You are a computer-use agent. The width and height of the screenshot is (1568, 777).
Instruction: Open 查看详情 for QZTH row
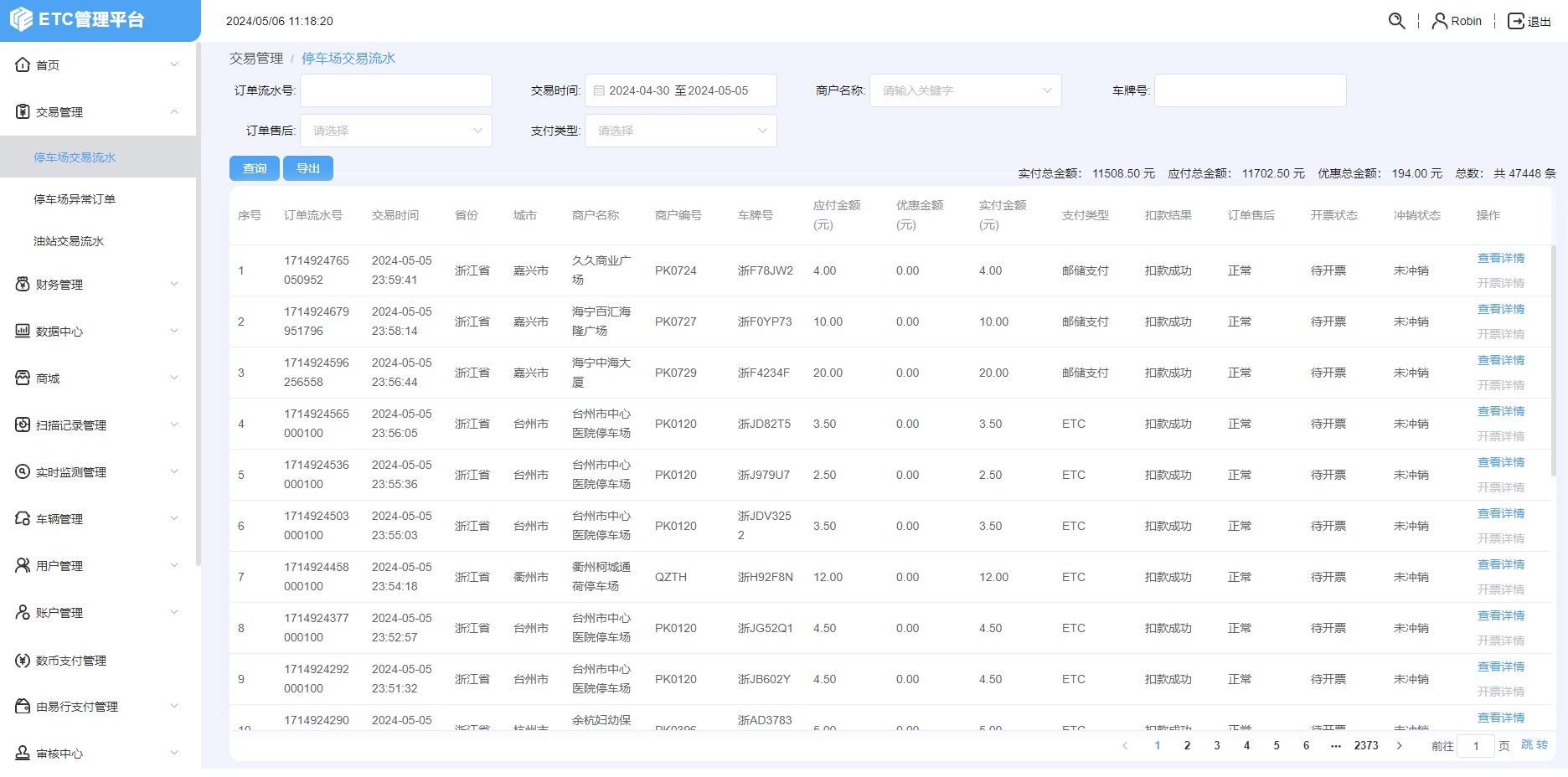[x=1501, y=564]
